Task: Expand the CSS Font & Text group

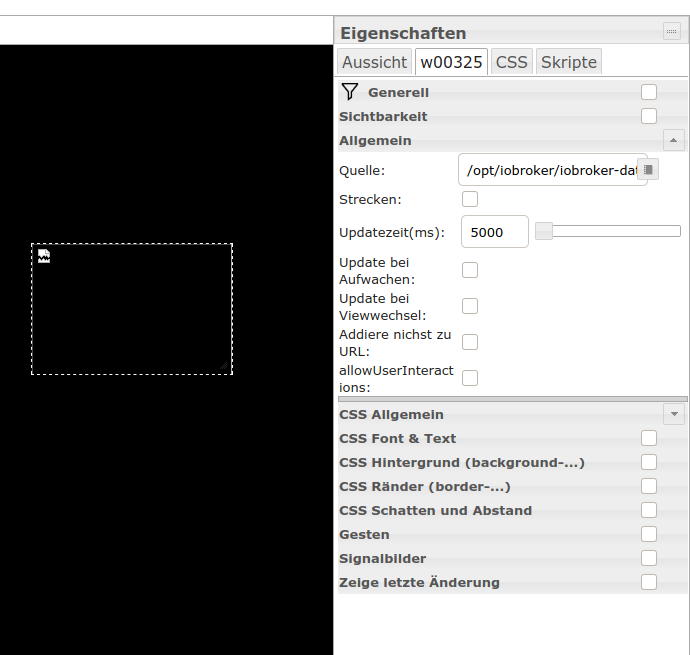Action: 649,438
